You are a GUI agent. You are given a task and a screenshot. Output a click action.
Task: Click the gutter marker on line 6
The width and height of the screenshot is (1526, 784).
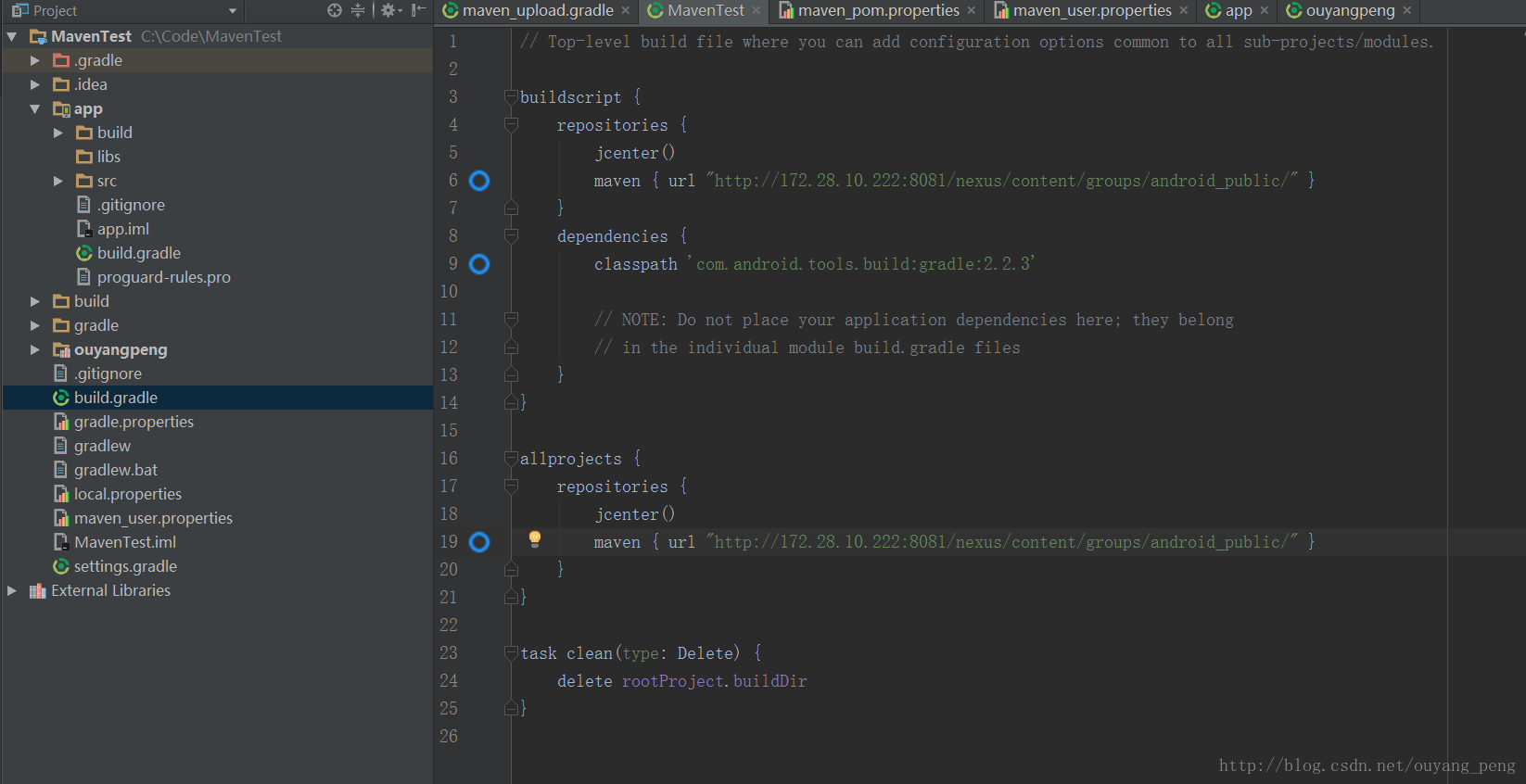pos(479,181)
